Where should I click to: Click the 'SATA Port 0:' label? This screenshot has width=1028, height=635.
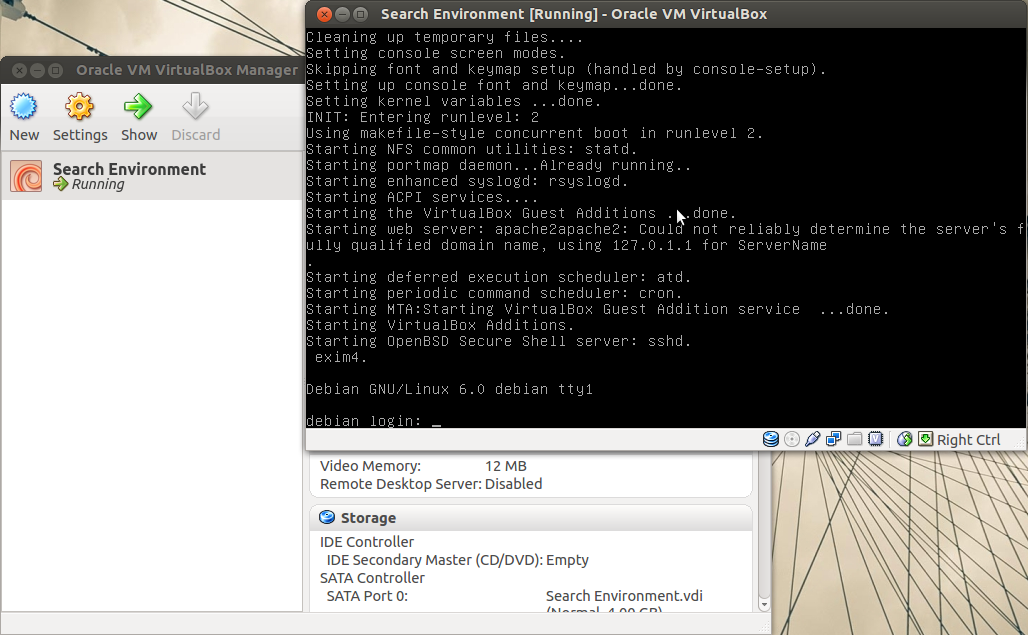[367, 596]
